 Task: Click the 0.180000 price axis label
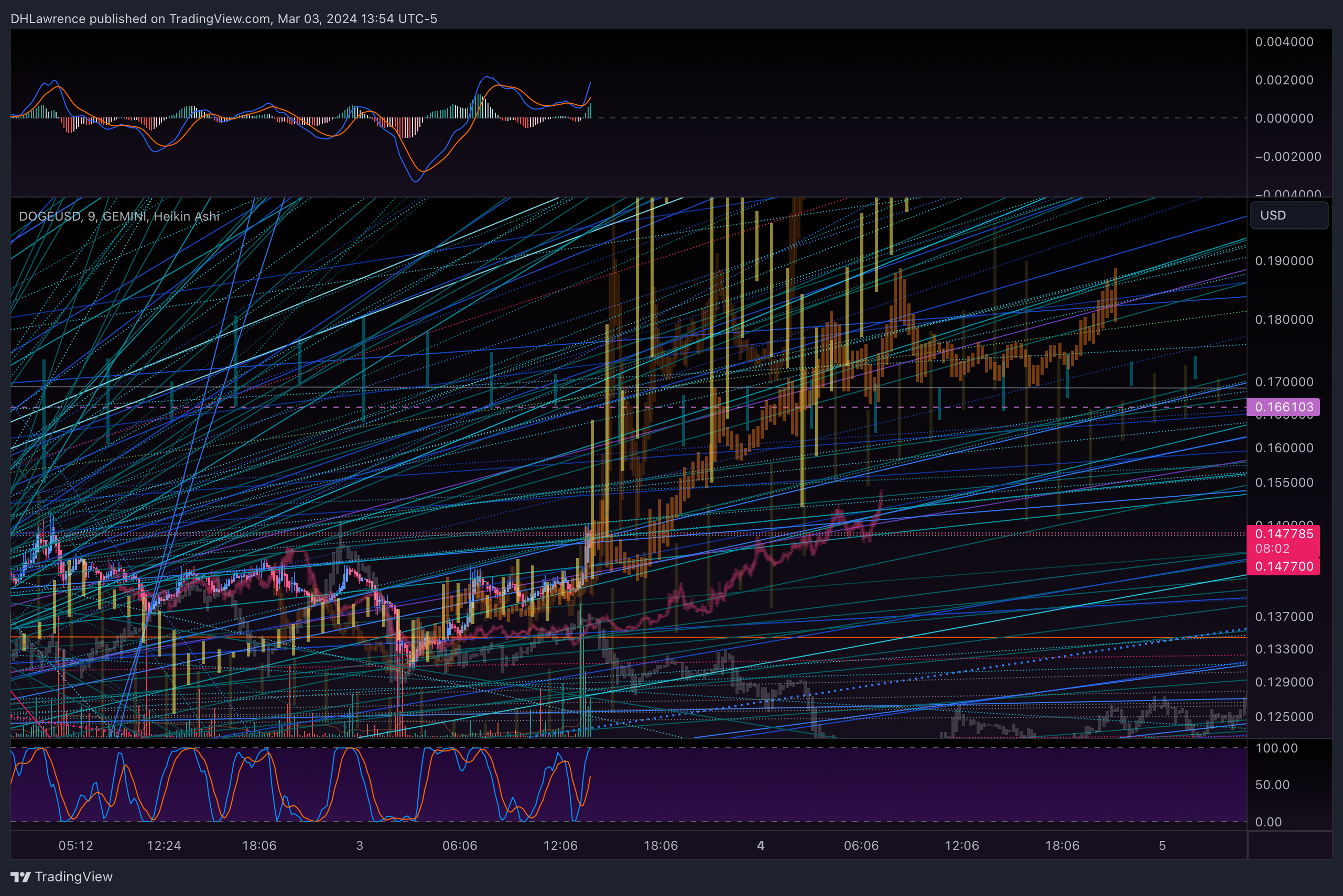click(x=1284, y=320)
